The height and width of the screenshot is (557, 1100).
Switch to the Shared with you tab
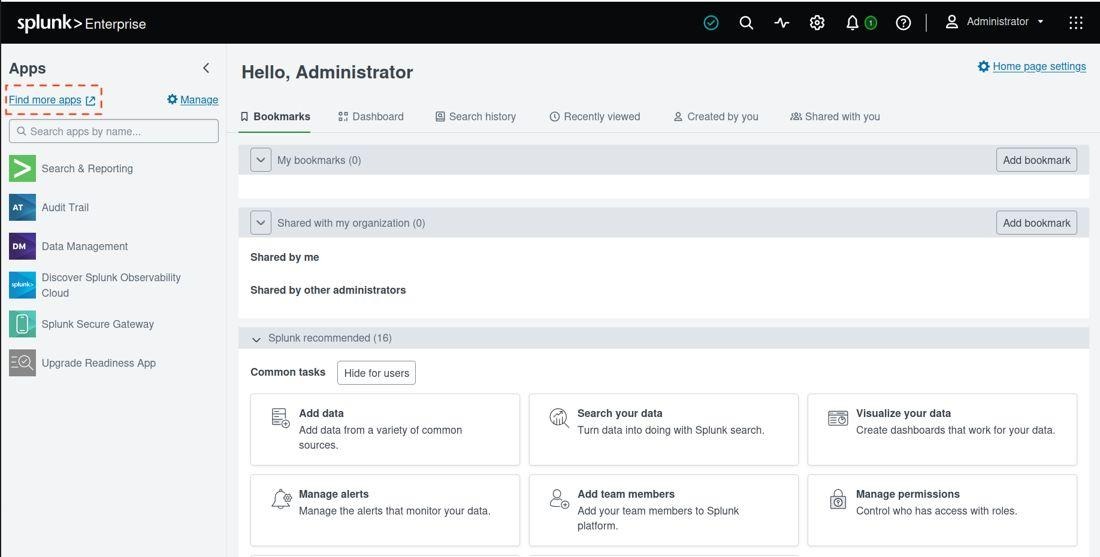835,116
